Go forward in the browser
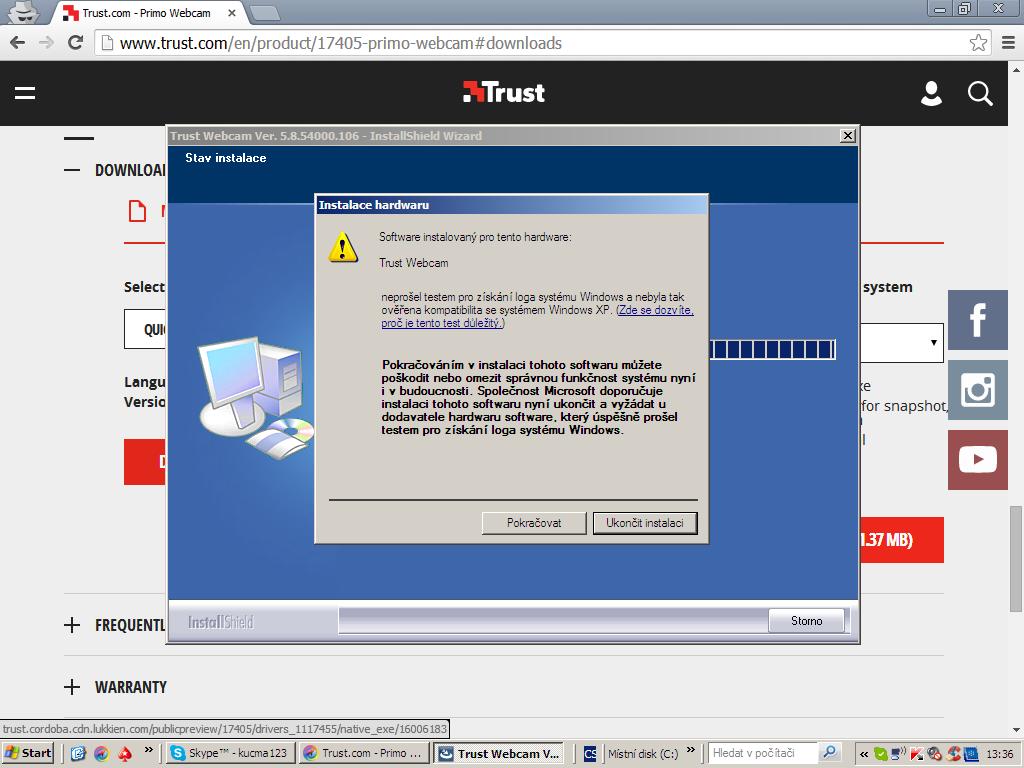 (46, 43)
